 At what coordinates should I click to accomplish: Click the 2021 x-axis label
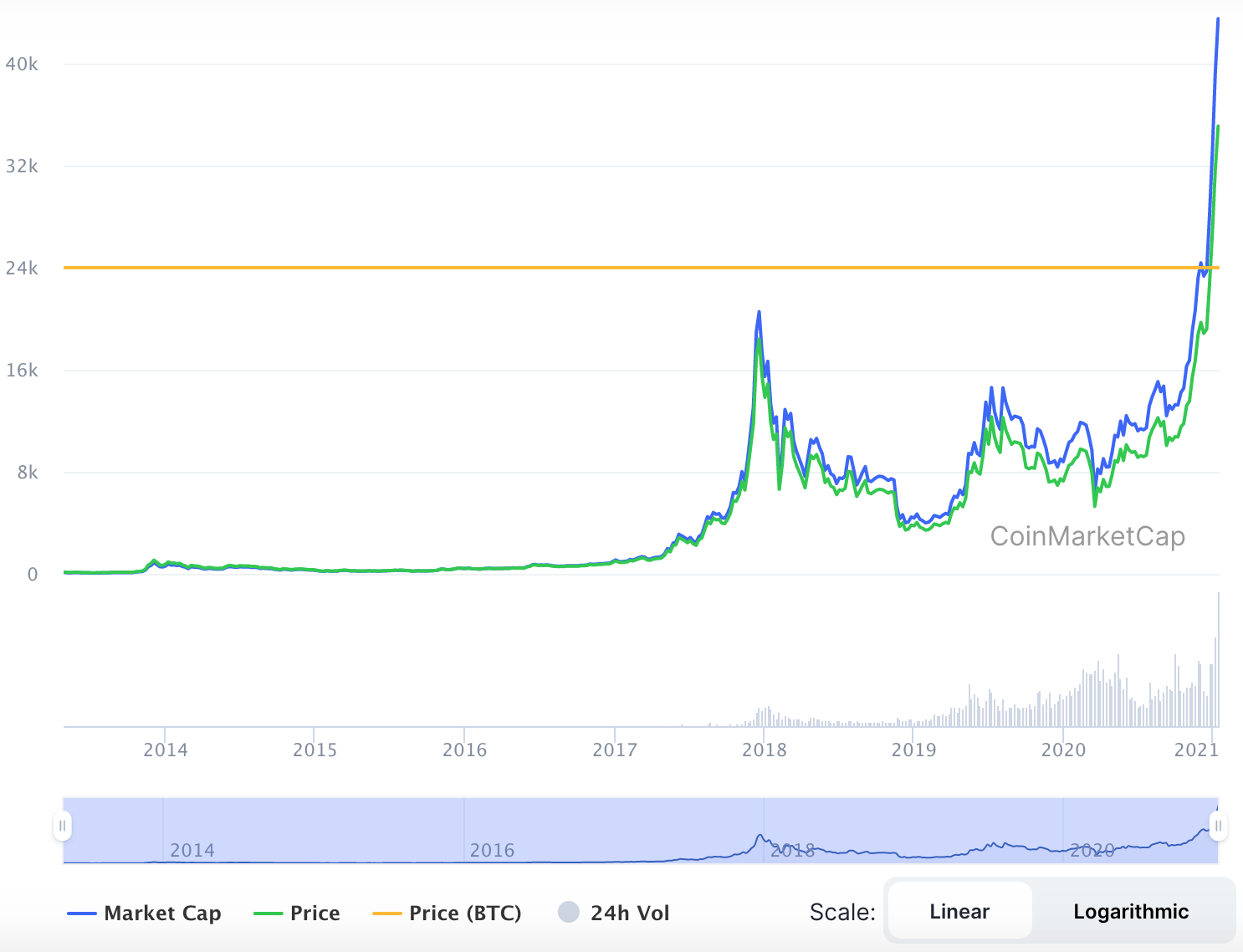(1196, 750)
